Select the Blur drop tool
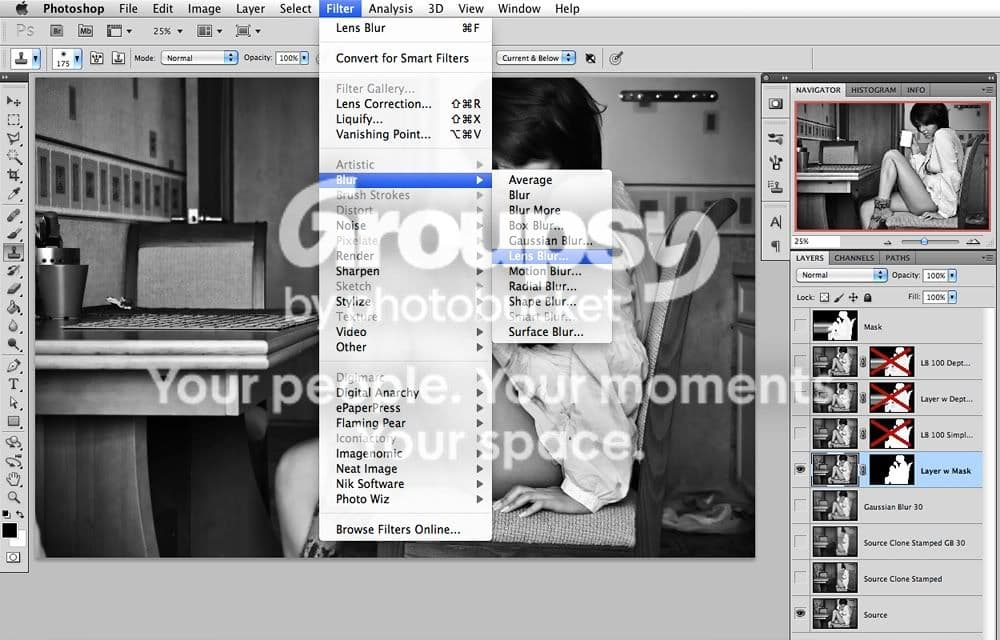 13,326
